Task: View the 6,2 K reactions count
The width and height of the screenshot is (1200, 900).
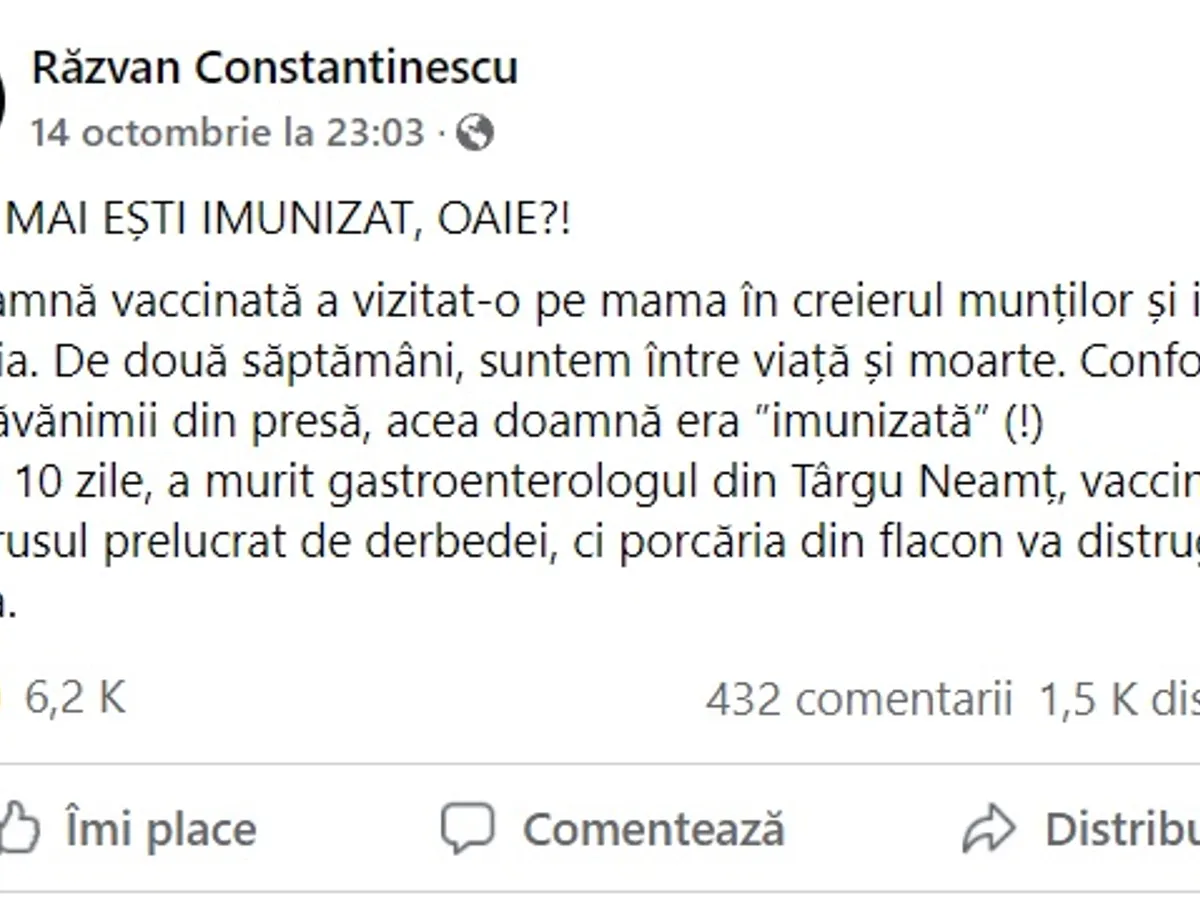Action: pyautogui.click(x=76, y=699)
